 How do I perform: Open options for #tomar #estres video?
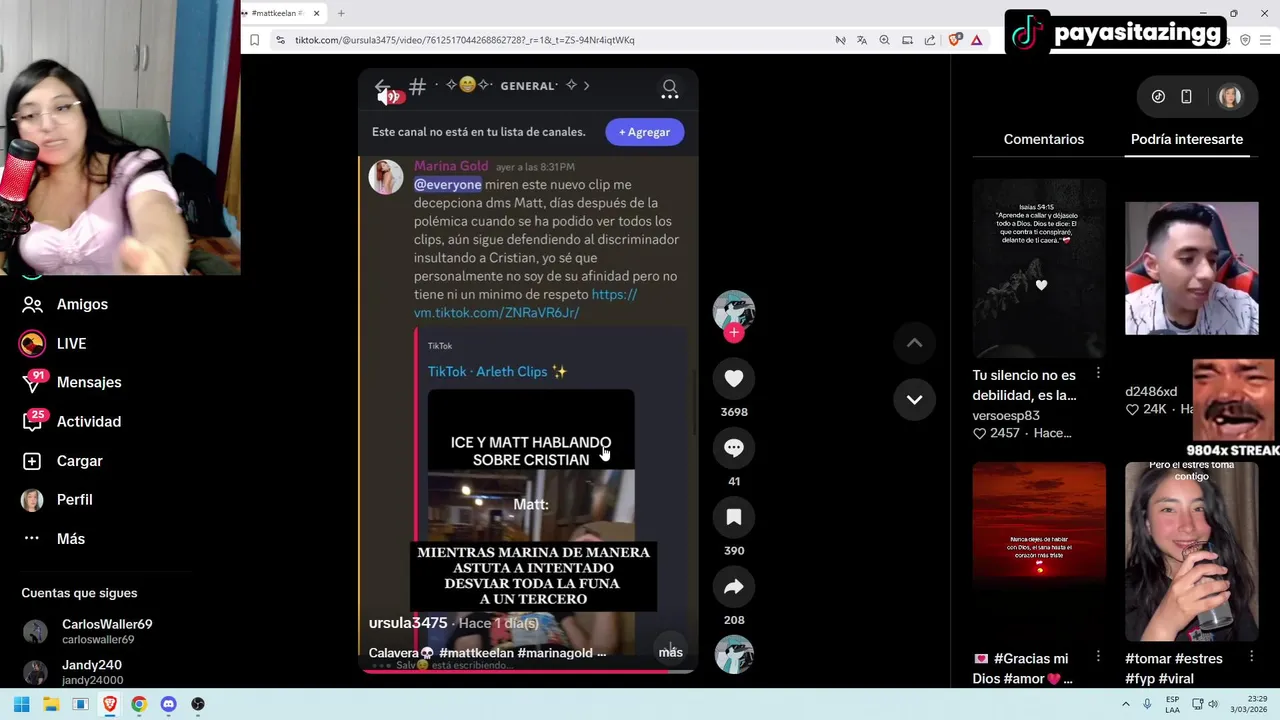1251,657
